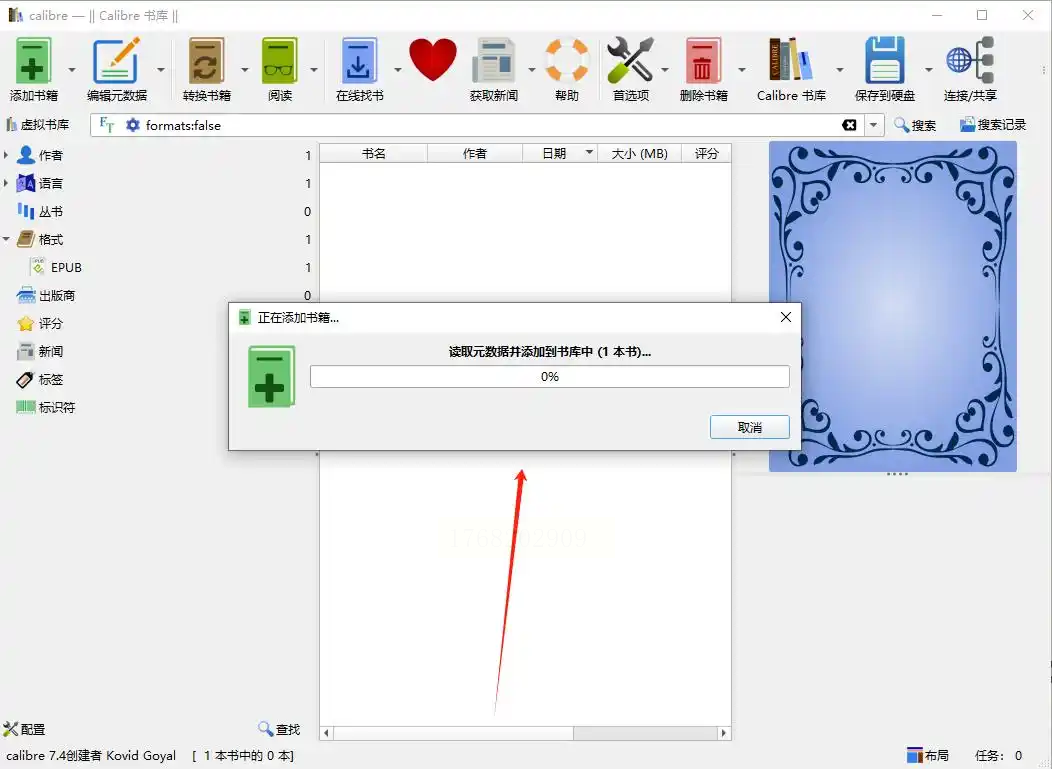Click Save to disk (保存到硬盘) icon
Image resolution: width=1052 pixels, height=769 pixels.
point(884,61)
